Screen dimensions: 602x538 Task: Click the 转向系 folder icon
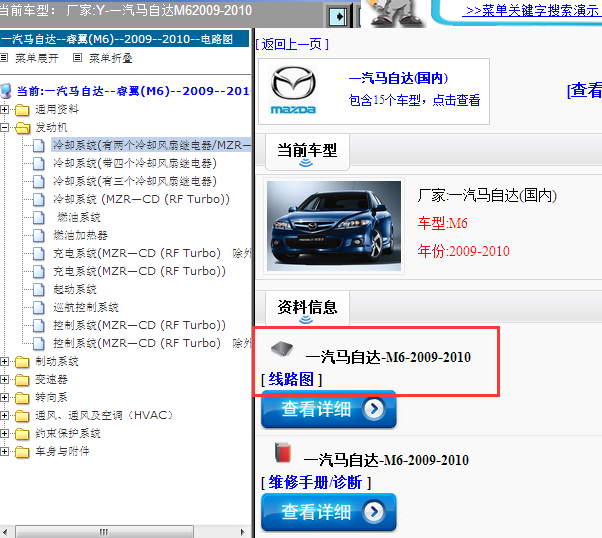click(22, 398)
